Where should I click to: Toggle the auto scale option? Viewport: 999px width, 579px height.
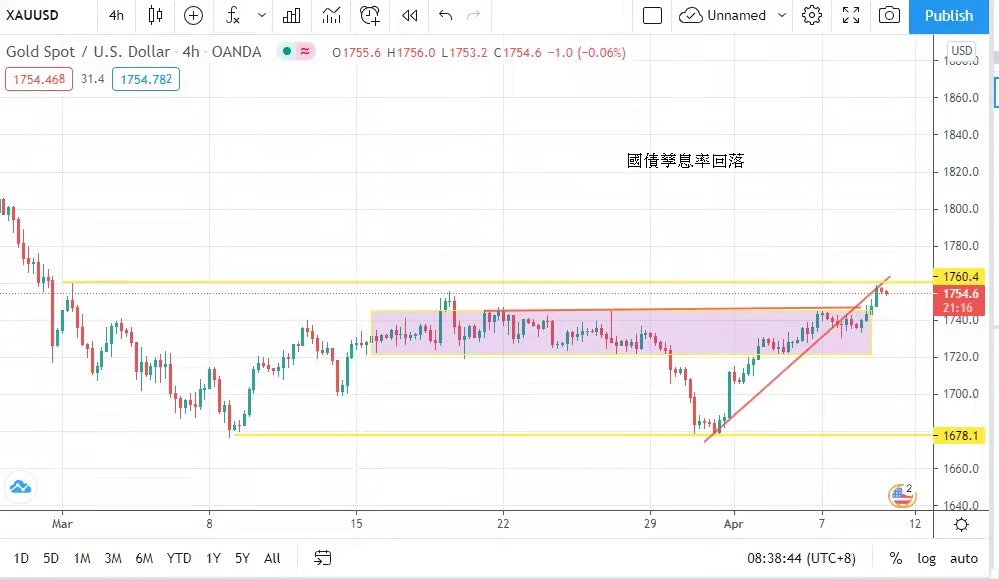click(963, 558)
